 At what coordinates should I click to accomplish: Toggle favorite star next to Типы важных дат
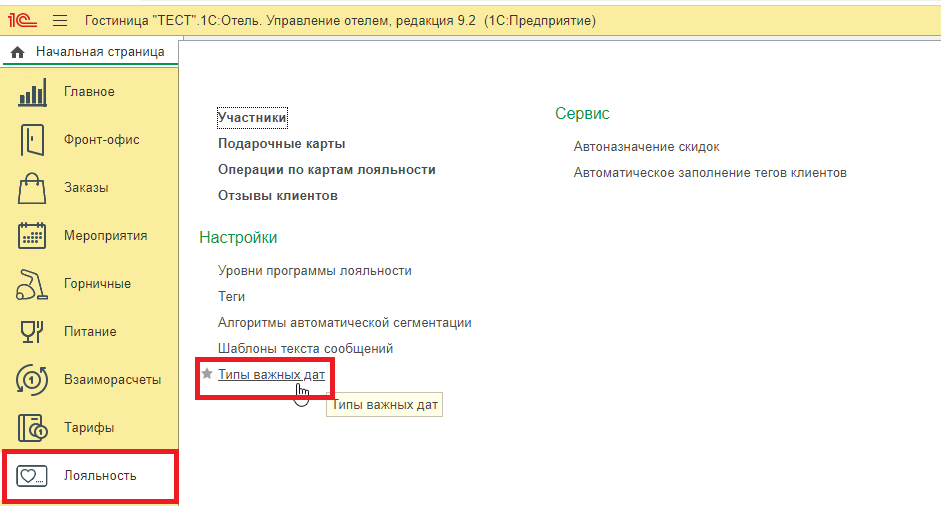[207, 374]
